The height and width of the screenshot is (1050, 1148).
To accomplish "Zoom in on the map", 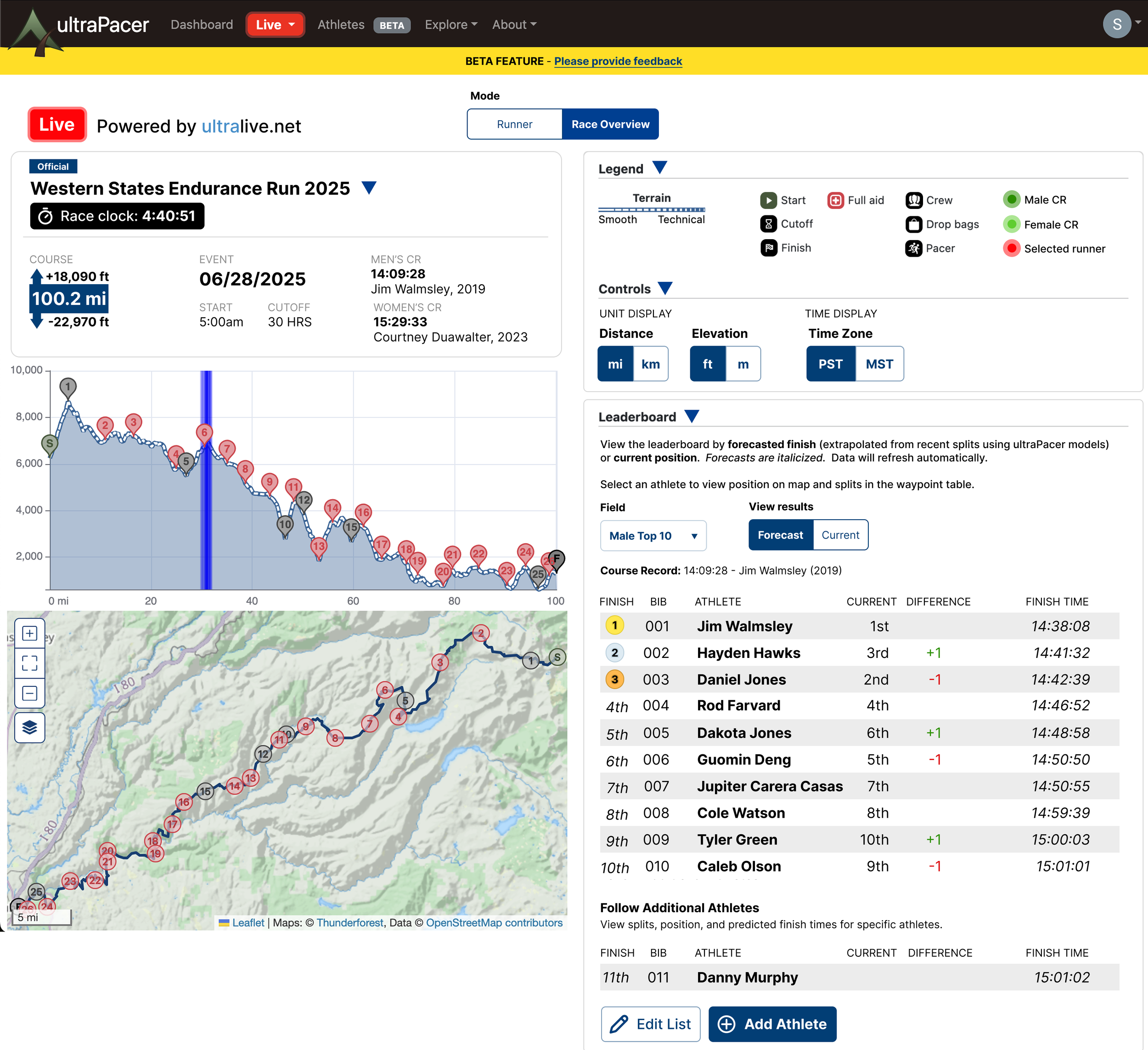I will [x=29, y=633].
